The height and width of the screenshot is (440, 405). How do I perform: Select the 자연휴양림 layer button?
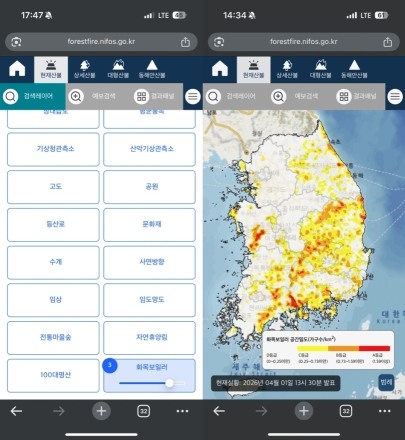coord(149,337)
